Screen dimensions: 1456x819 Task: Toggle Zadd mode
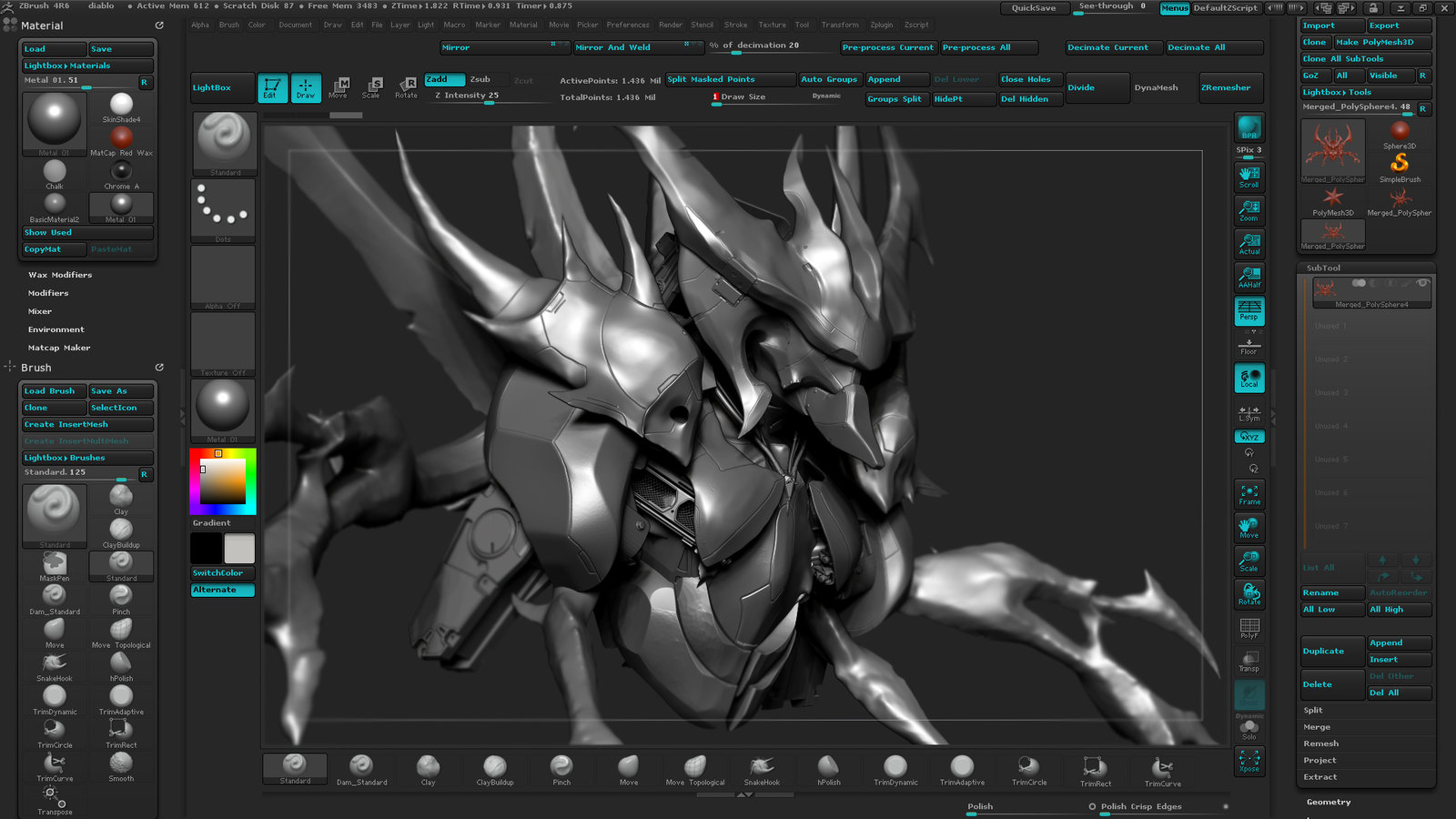[x=445, y=79]
